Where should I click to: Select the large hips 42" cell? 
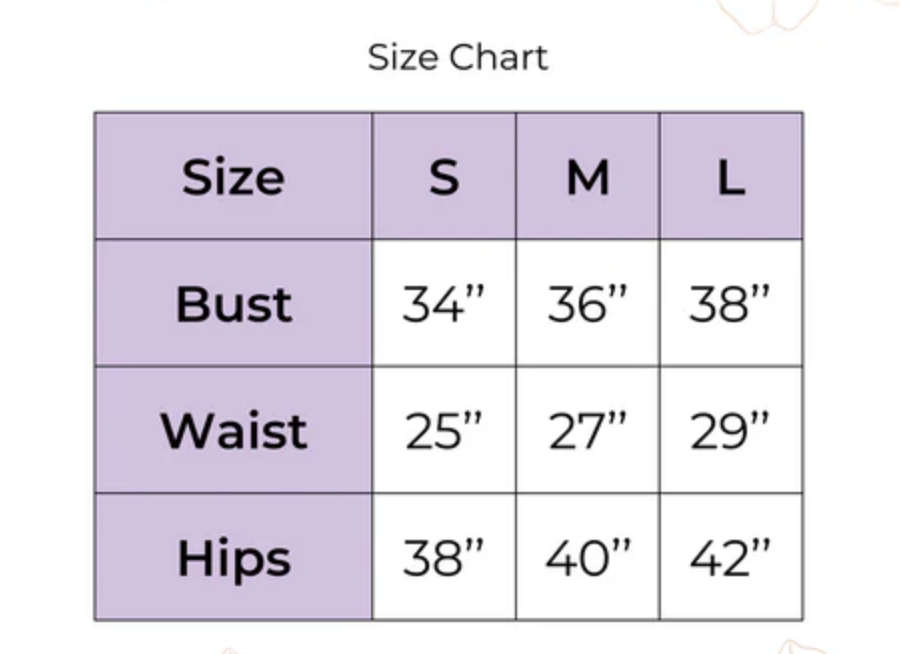click(731, 557)
